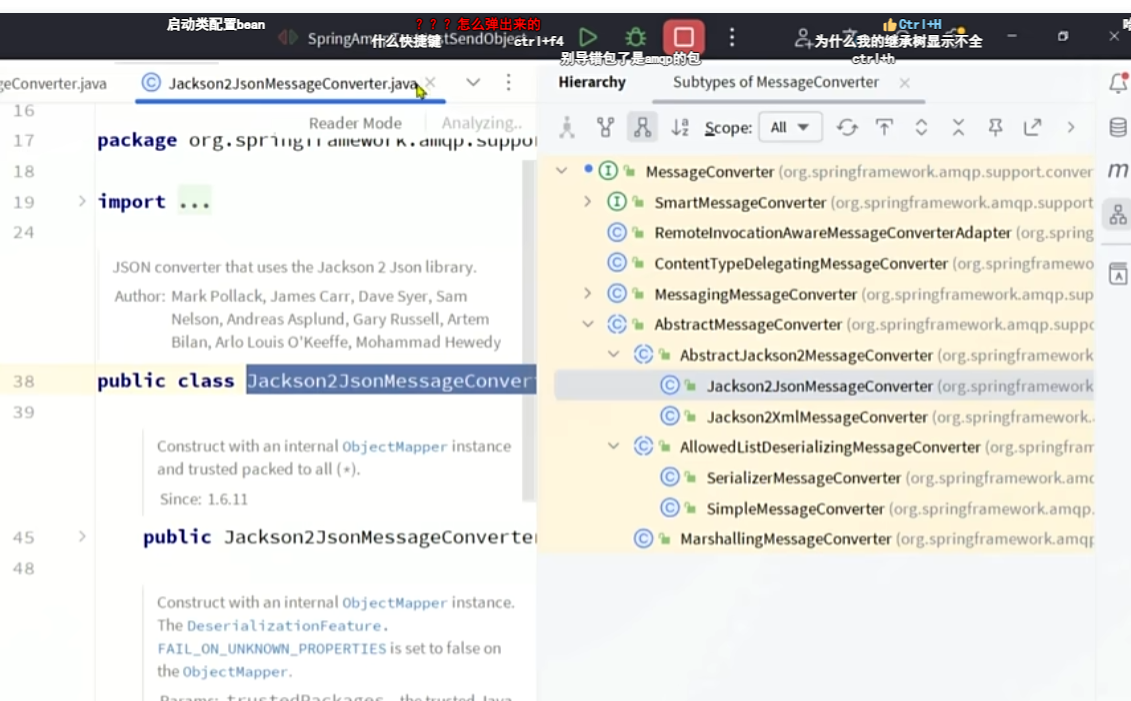1131x701 pixels.
Task: Select the Subtypes of MessageConverter tab
Action: (x=775, y=82)
